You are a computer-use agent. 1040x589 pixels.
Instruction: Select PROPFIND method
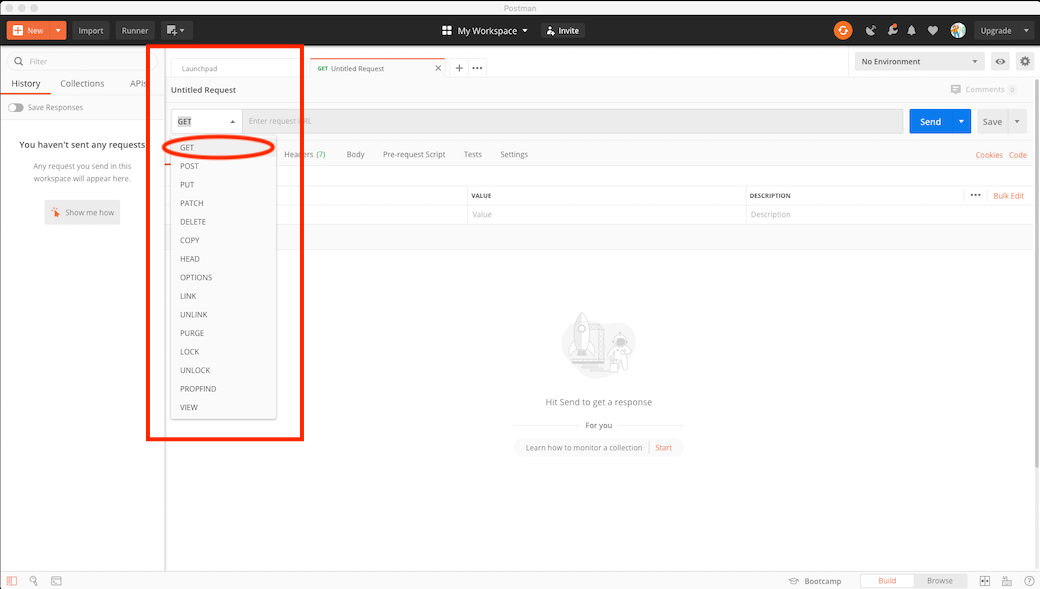[x=224, y=389]
